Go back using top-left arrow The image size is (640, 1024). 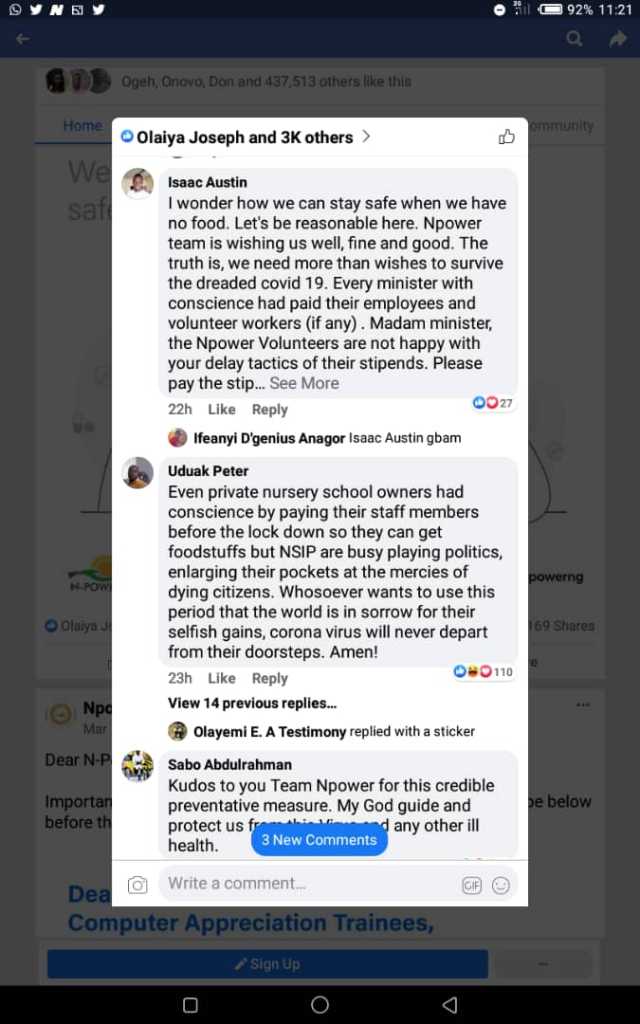[x=23, y=39]
